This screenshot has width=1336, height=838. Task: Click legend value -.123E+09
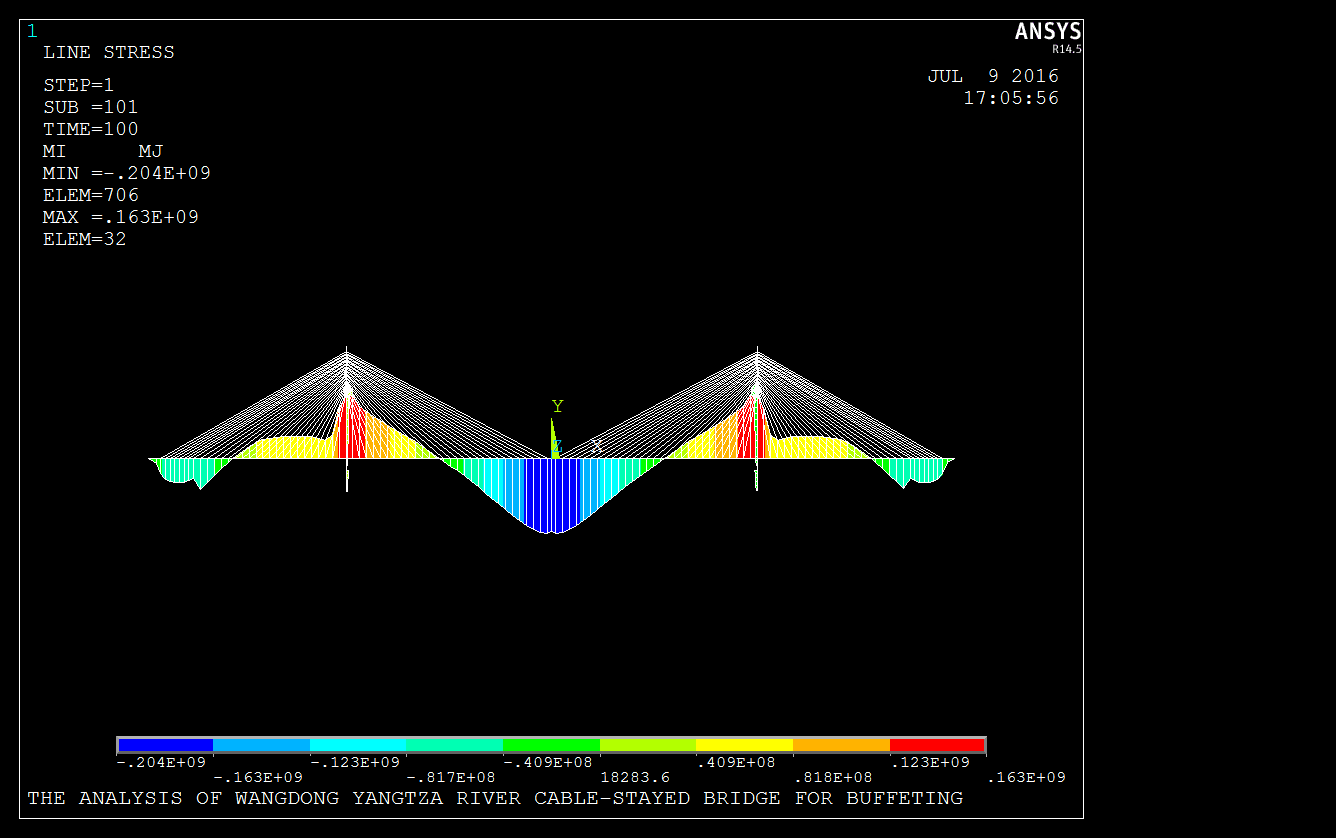pyautogui.click(x=355, y=762)
